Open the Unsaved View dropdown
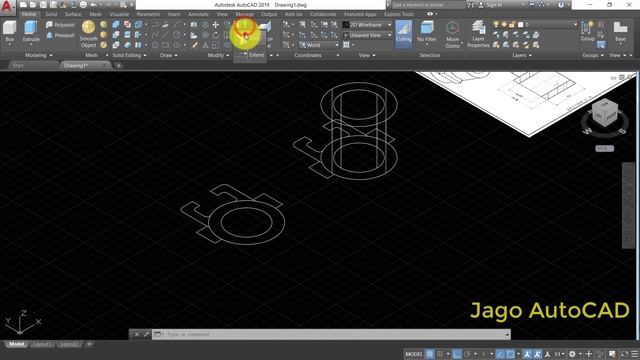Viewport: 640px width, 360px height. [367, 36]
